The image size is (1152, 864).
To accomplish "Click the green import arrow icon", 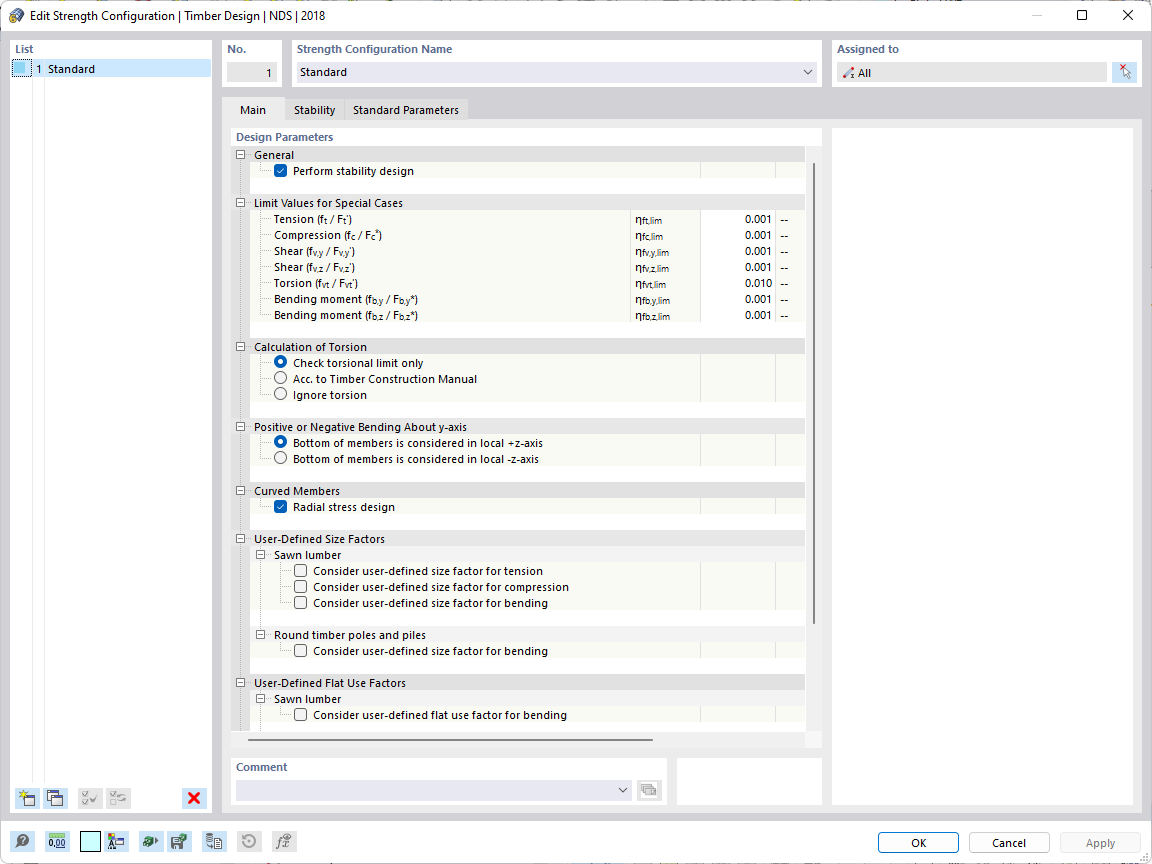I will click(x=151, y=842).
